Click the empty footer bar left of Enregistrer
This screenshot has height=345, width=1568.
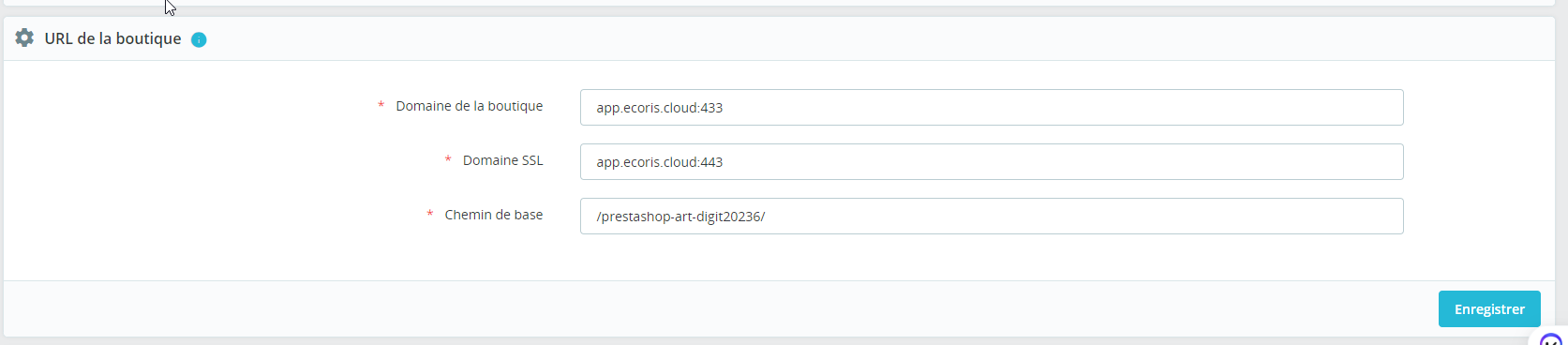pos(712,308)
